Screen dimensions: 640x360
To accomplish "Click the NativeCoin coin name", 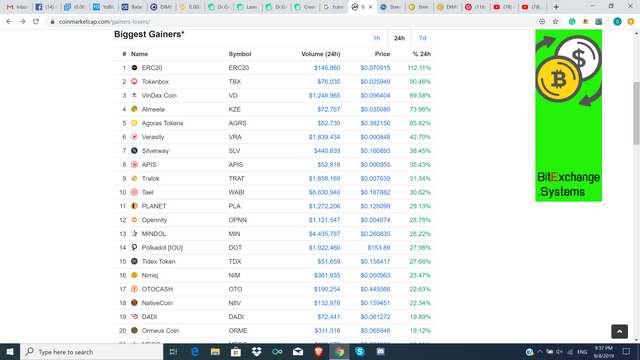I will pyautogui.click(x=157, y=303).
